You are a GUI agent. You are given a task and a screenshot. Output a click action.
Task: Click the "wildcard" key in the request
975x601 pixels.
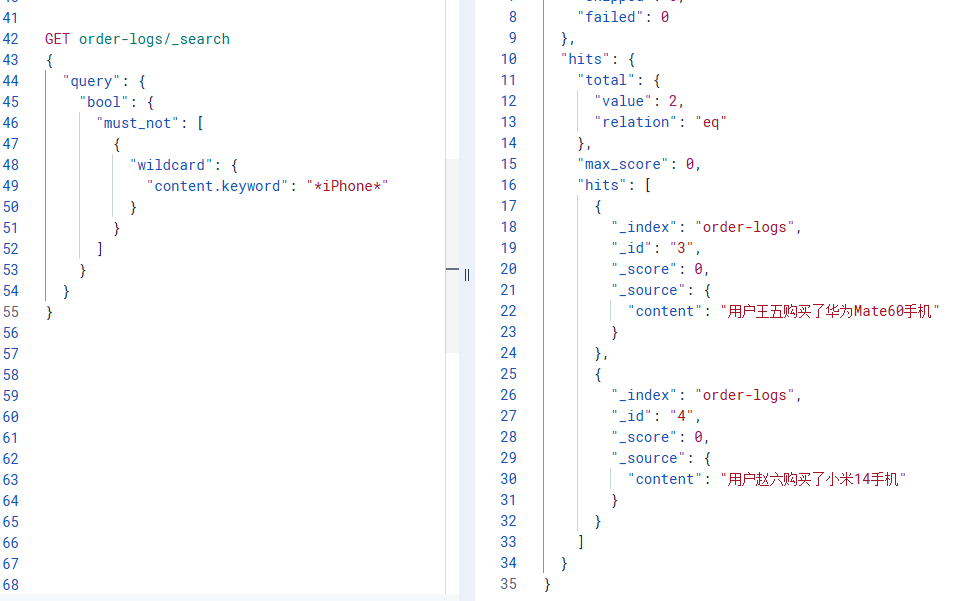pyautogui.click(x=170, y=165)
